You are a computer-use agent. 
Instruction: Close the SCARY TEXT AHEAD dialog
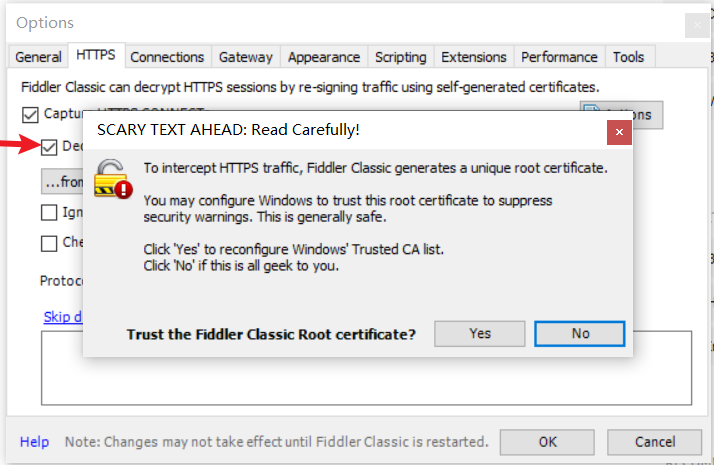(x=620, y=131)
